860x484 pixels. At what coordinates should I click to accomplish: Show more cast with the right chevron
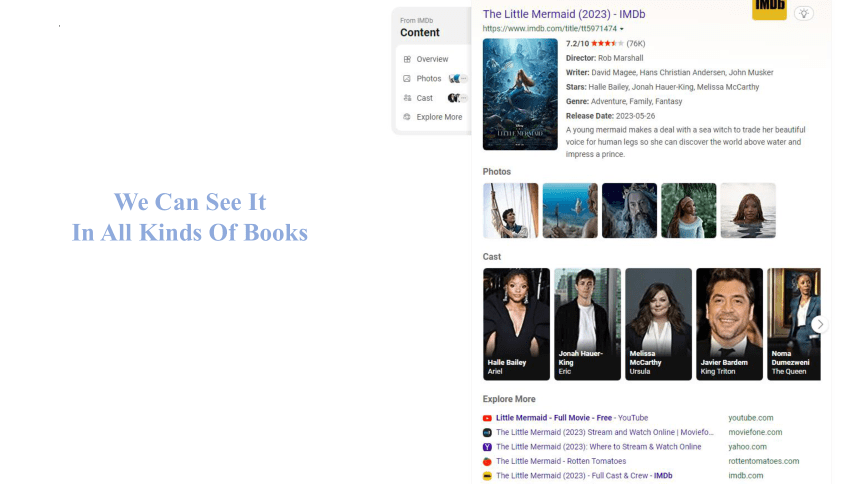point(819,324)
